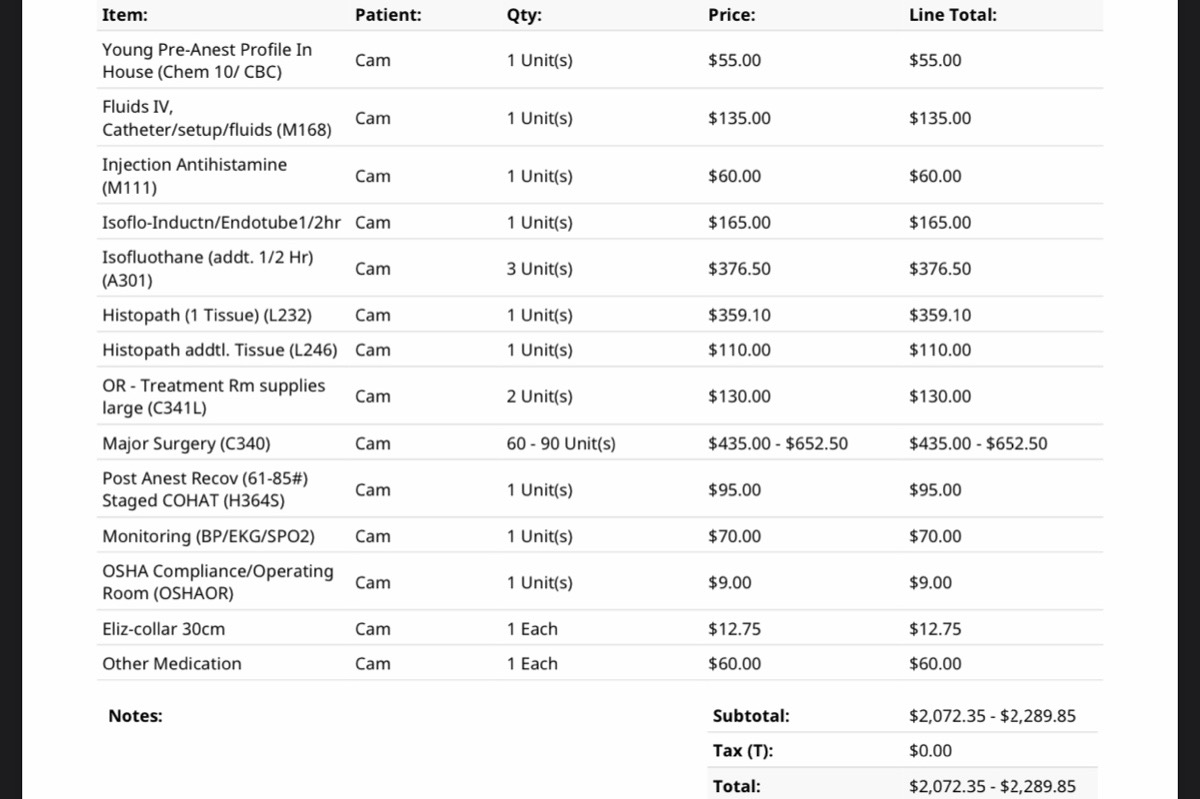Click the Monitoring (BP/EKG/SPO2) item
Screen dimensions: 1200x799
pos(208,536)
